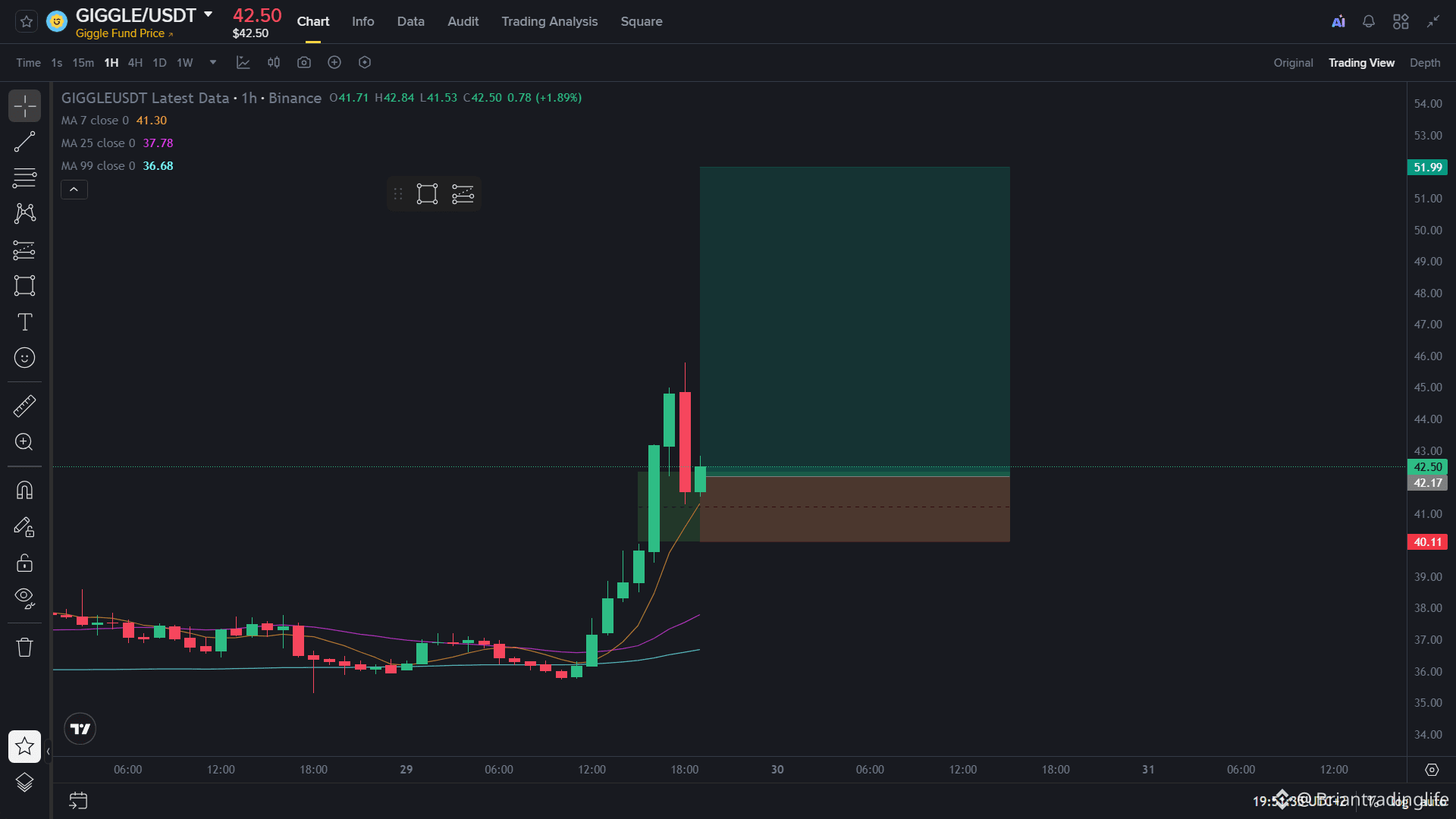
Task: Open the Square tab
Action: (642, 22)
